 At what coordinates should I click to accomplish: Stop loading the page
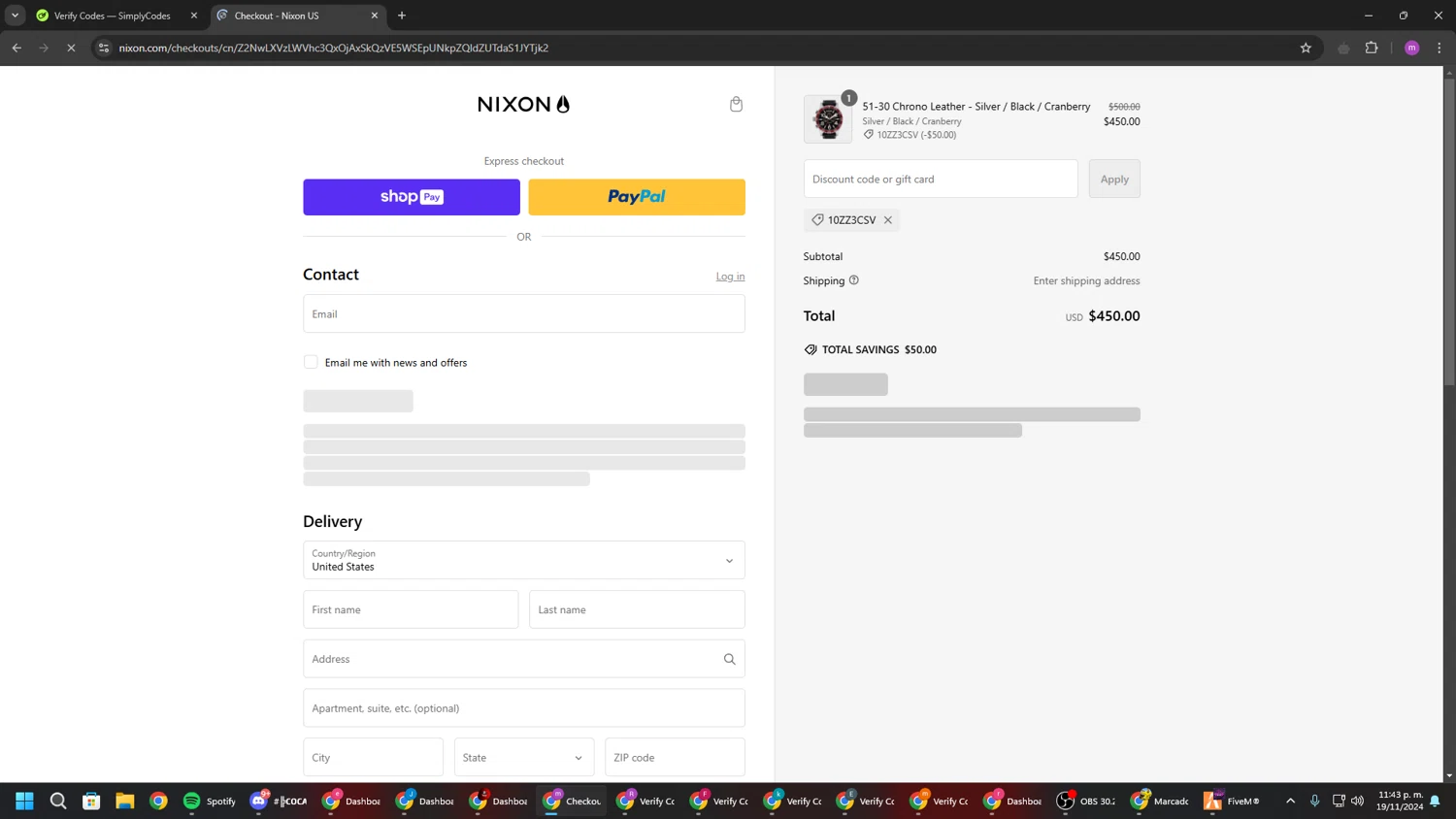[x=71, y=48]
